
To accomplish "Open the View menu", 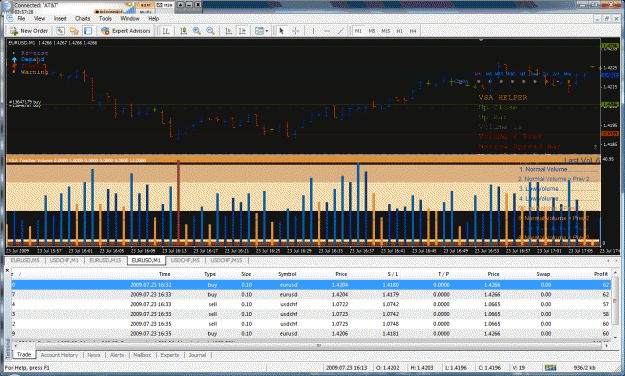I will tap(39, 19).
